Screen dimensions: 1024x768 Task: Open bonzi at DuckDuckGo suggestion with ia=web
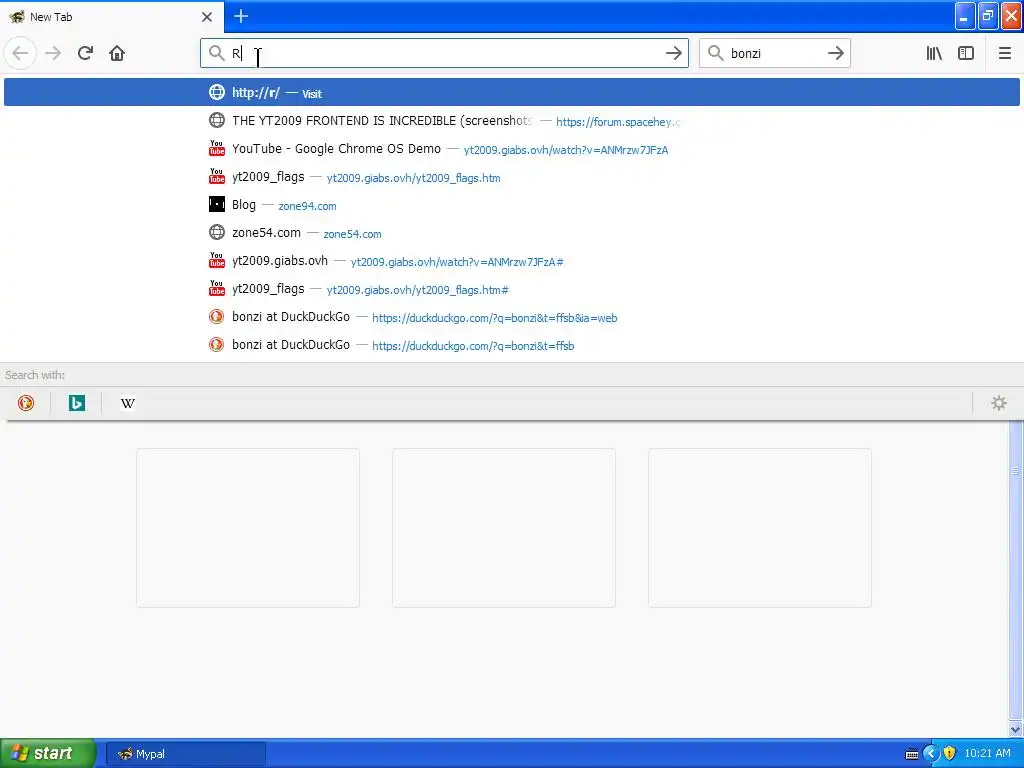point(511,317)
